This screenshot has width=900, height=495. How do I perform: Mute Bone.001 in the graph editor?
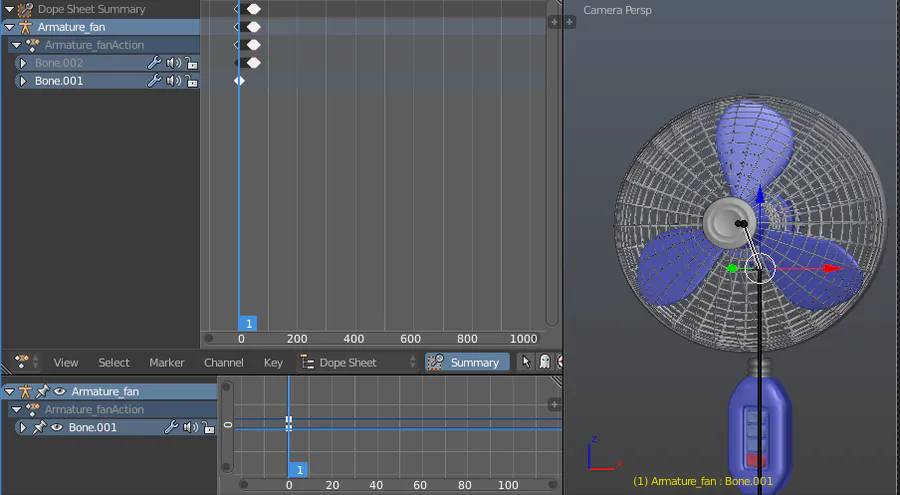pos(191,427)
